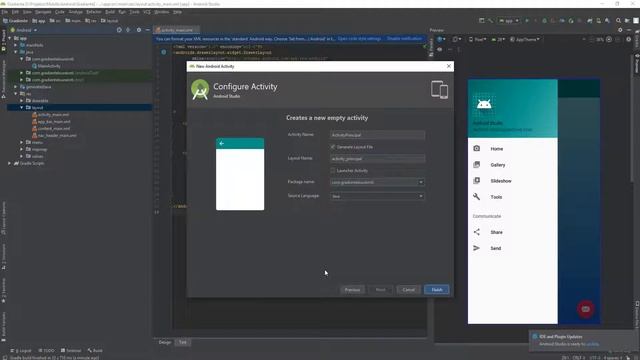Click the Layout Name input field

coord(377,159)
